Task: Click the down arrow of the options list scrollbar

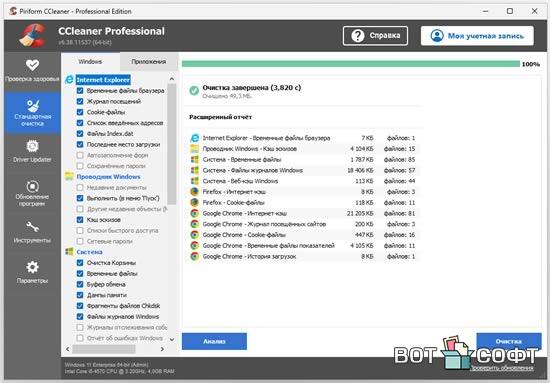Action: pyautogui.click(x=172, y=339)
